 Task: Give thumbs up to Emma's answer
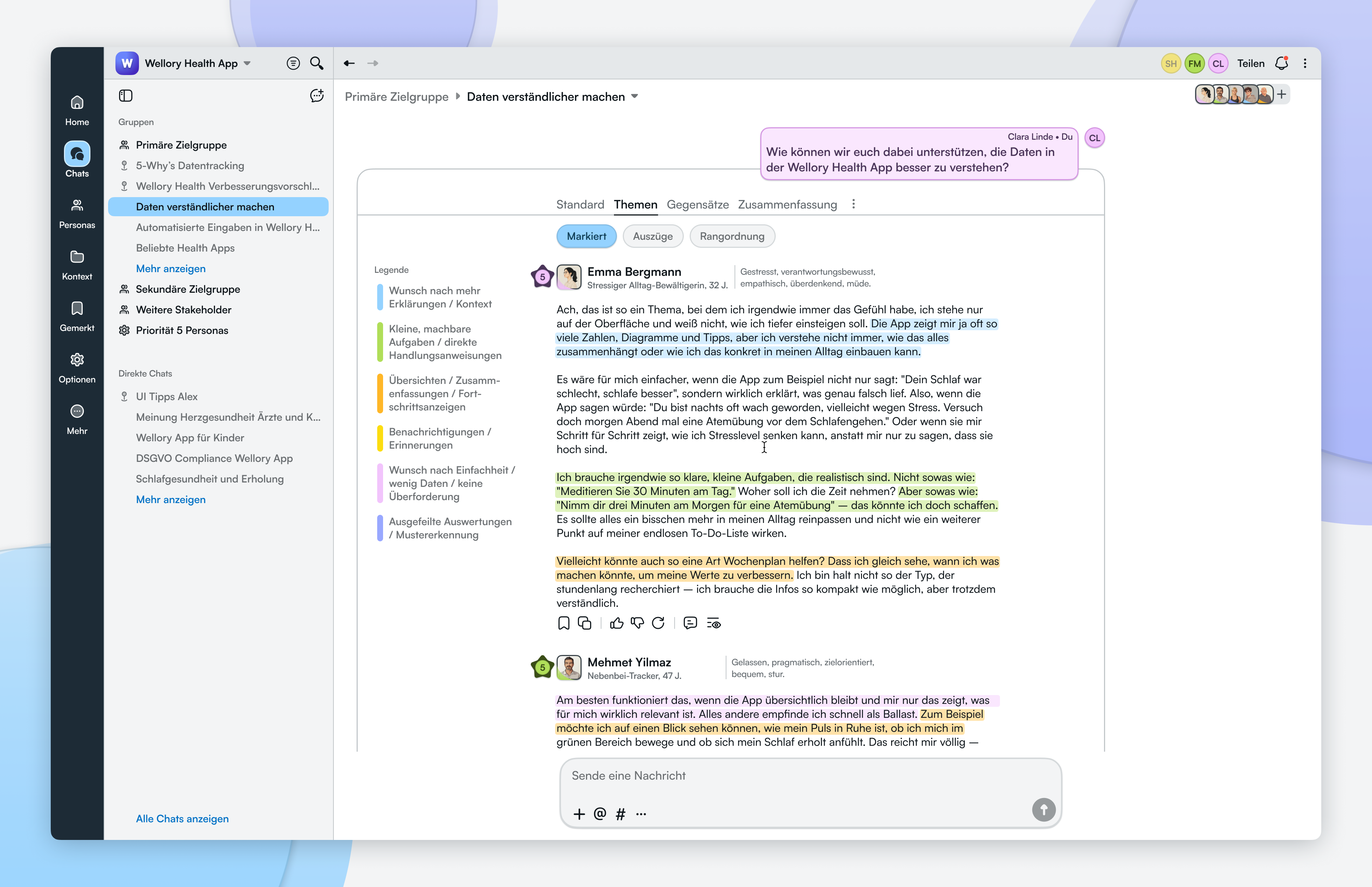tap(617, 623)
